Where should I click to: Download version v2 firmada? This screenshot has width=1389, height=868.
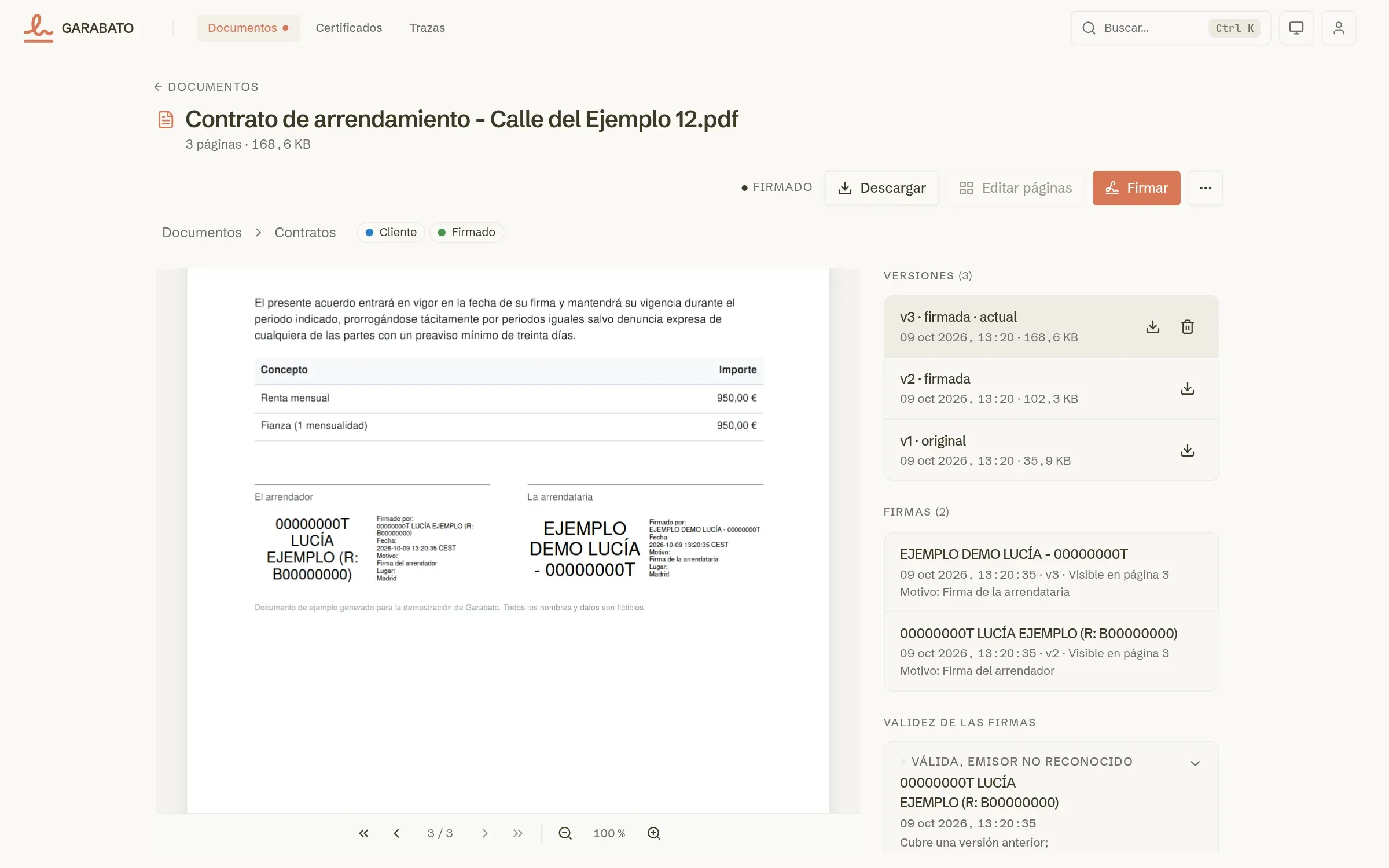1187,388
